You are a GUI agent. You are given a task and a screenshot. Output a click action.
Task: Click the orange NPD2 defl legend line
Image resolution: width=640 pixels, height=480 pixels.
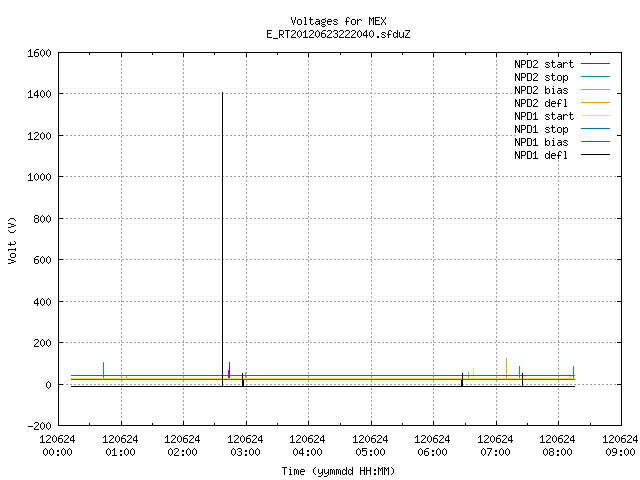(x=596, y=102)
